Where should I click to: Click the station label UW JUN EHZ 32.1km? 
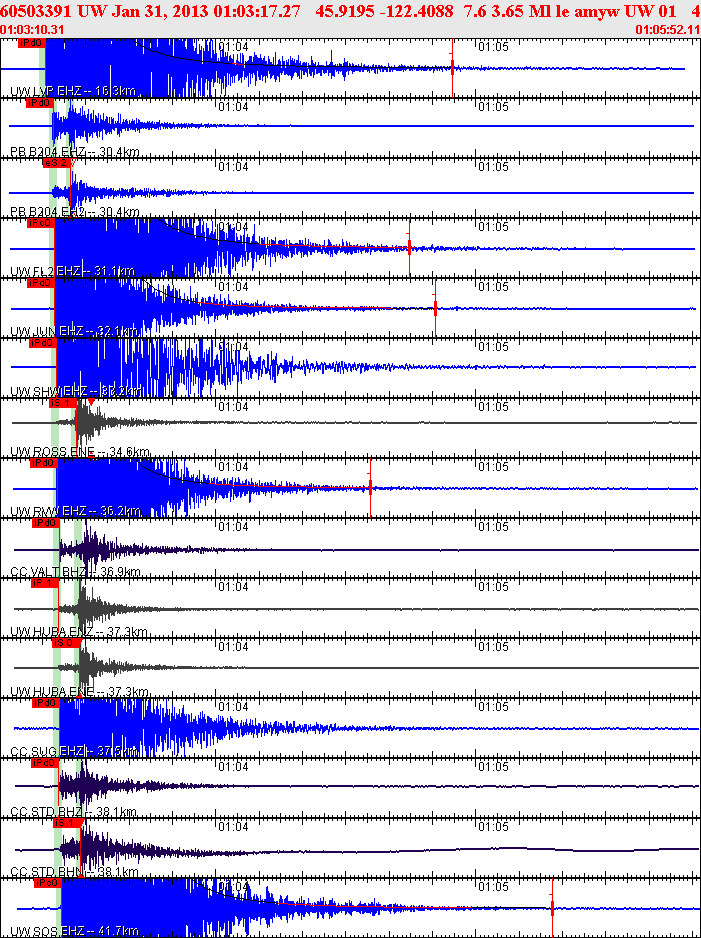pyautogui.click(x=75, y=331)
